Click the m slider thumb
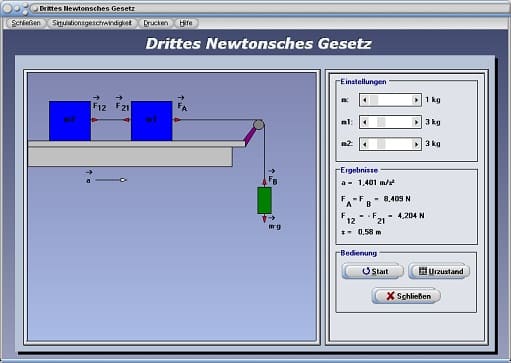This screenshot has height=363, width=511. click(x=374, y=100)
